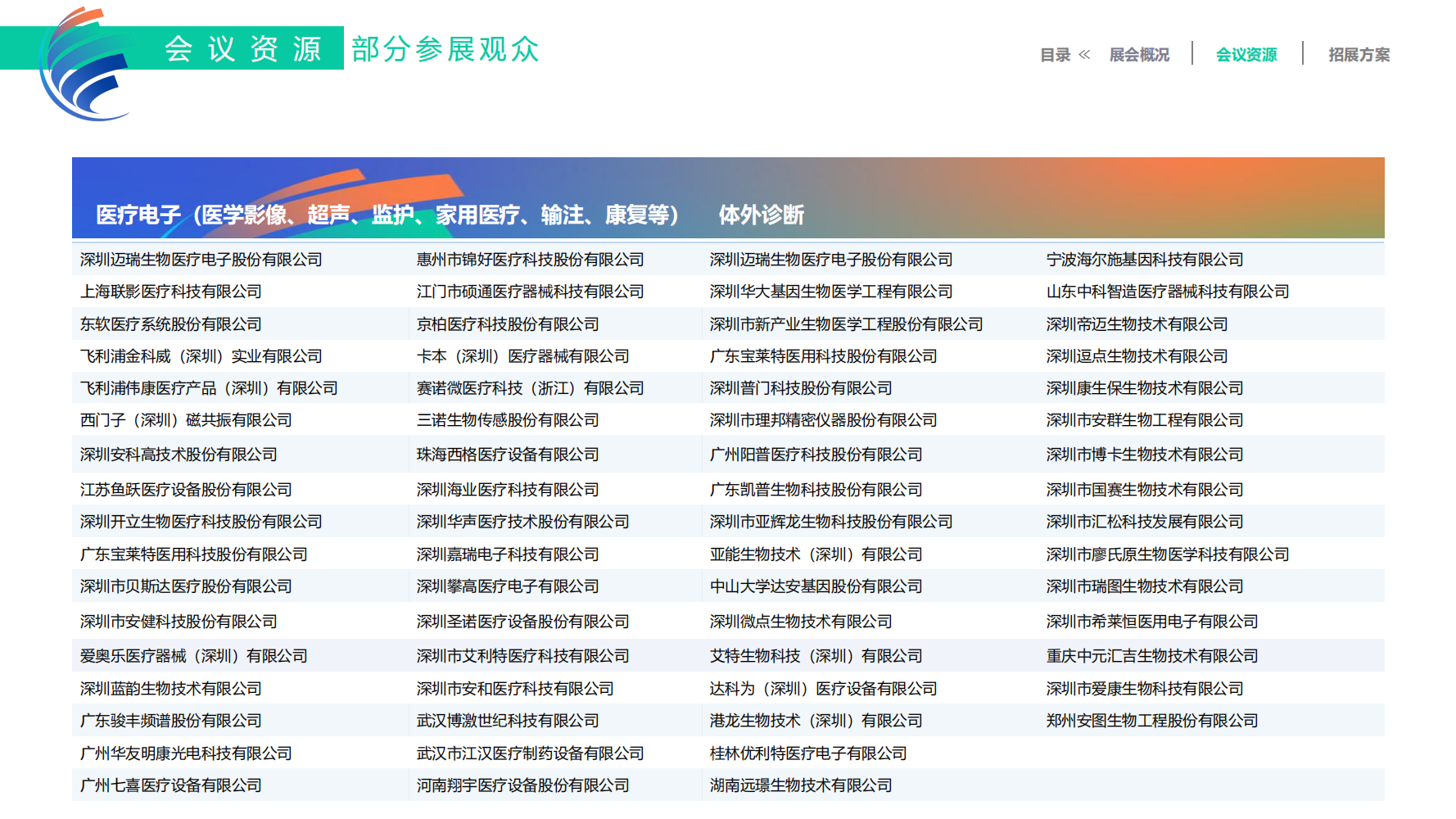
Task: Select the 体外诊断 category header
Action: 761,215
